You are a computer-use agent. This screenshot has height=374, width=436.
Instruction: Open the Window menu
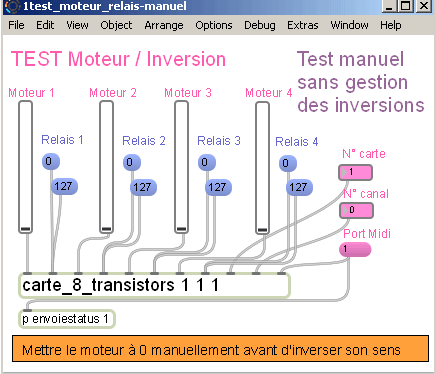point(349,25)
